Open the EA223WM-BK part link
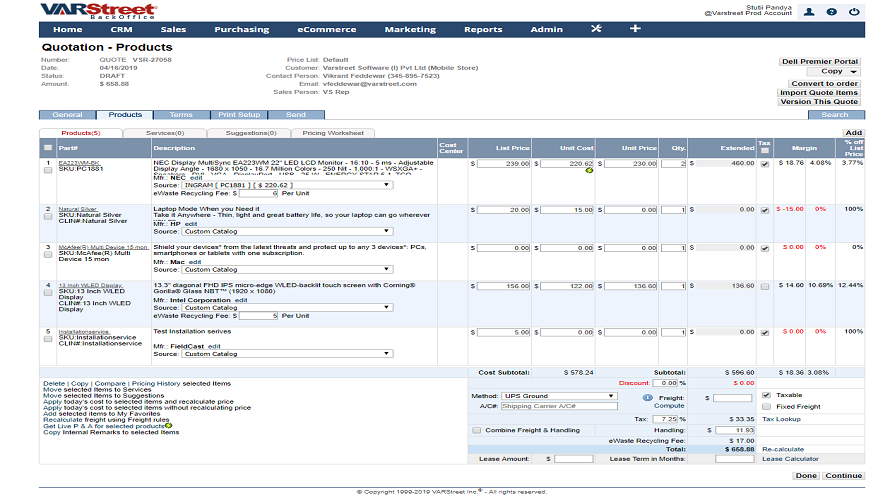This screenshot has height=500, width=890. [79, 163]
